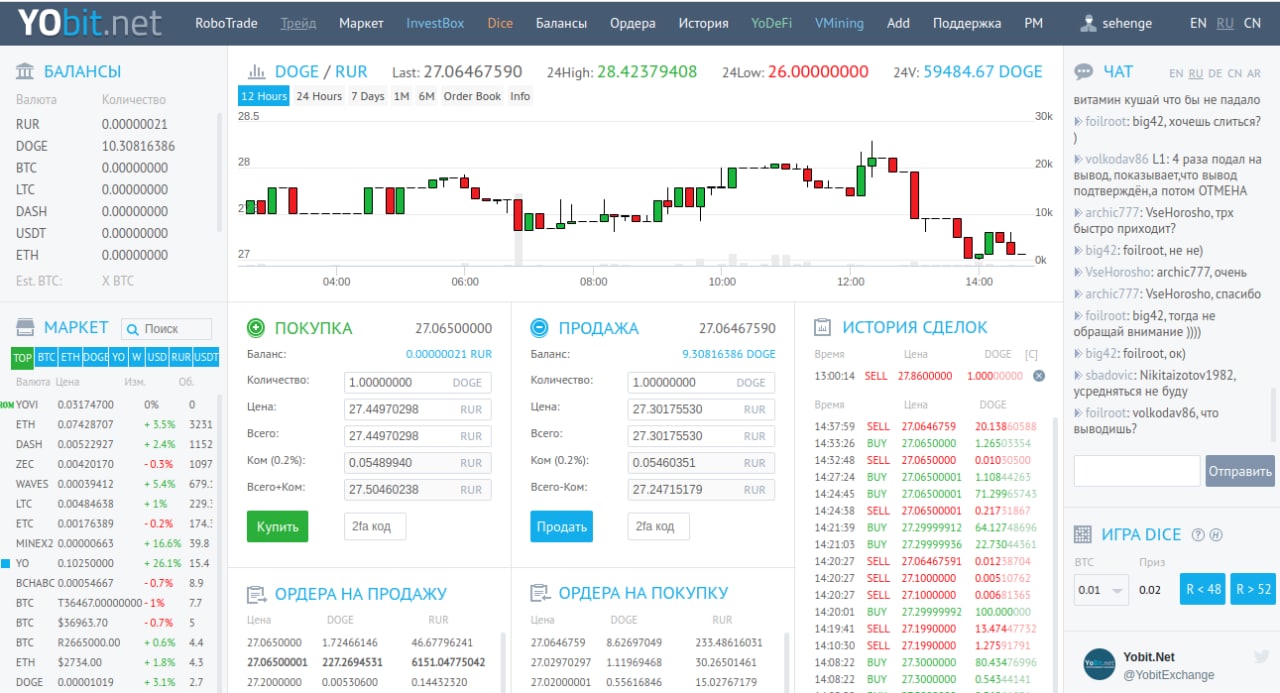Open InvestBox in the top menu
Image resolution: width=1280 pixels, height=693 pixels.
pyautogui.click(x=435, y=23)
